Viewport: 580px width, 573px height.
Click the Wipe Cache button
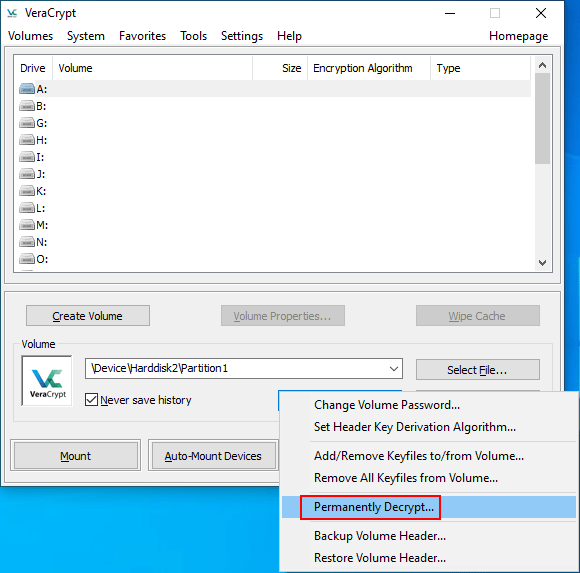coord(478,316)
